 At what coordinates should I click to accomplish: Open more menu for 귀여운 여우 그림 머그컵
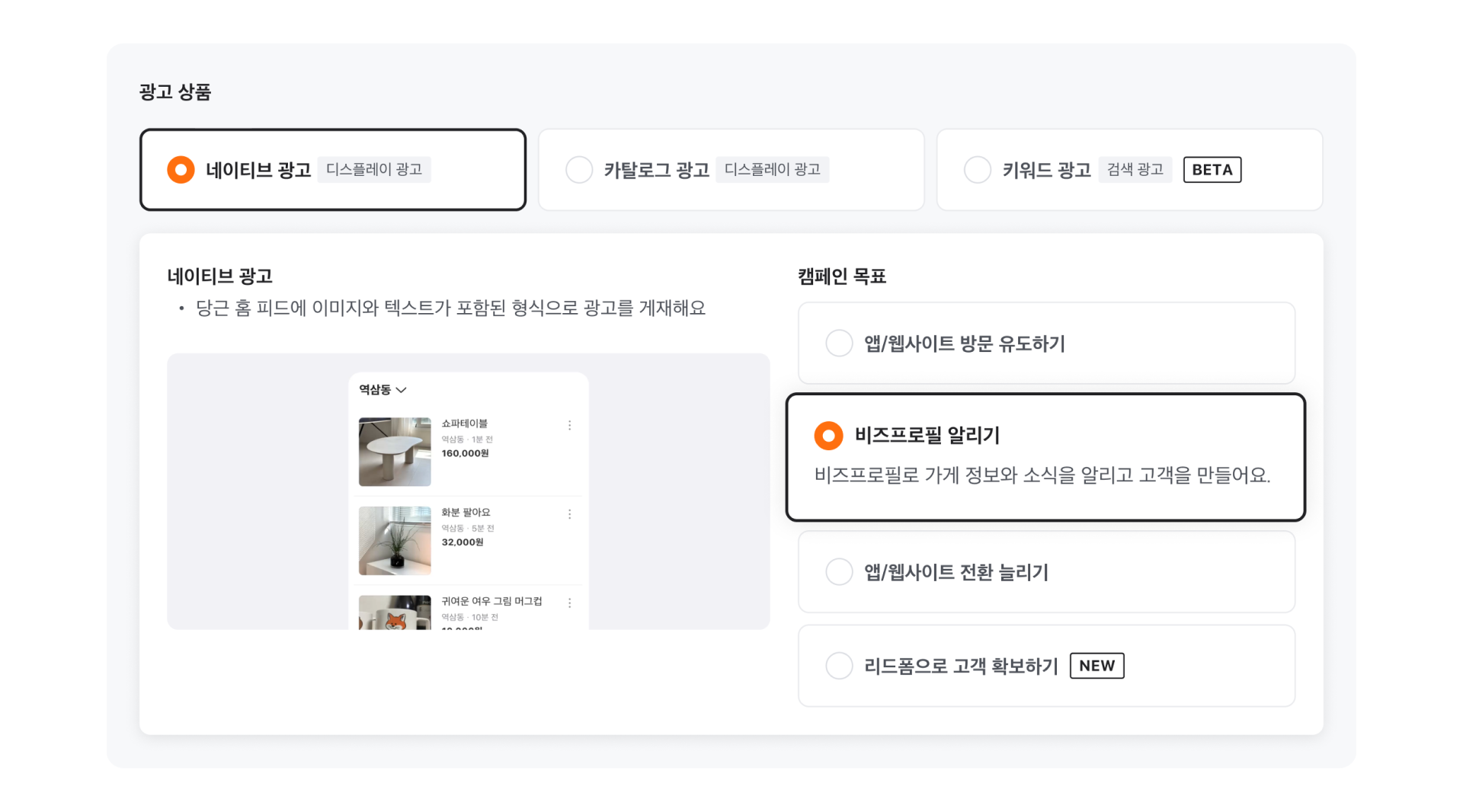[x=569, y=603]
